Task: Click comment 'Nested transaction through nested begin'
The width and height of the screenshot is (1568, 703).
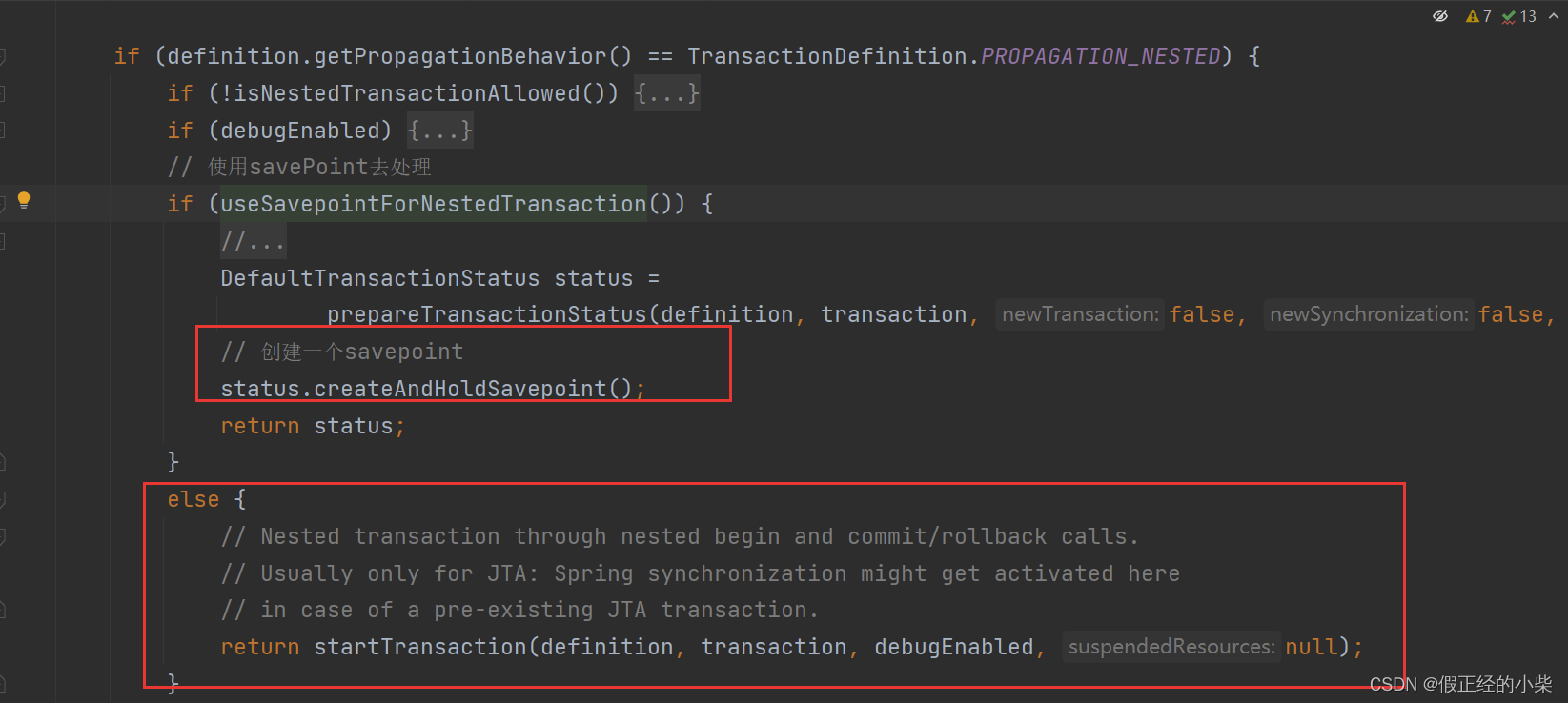Action: 681,536
